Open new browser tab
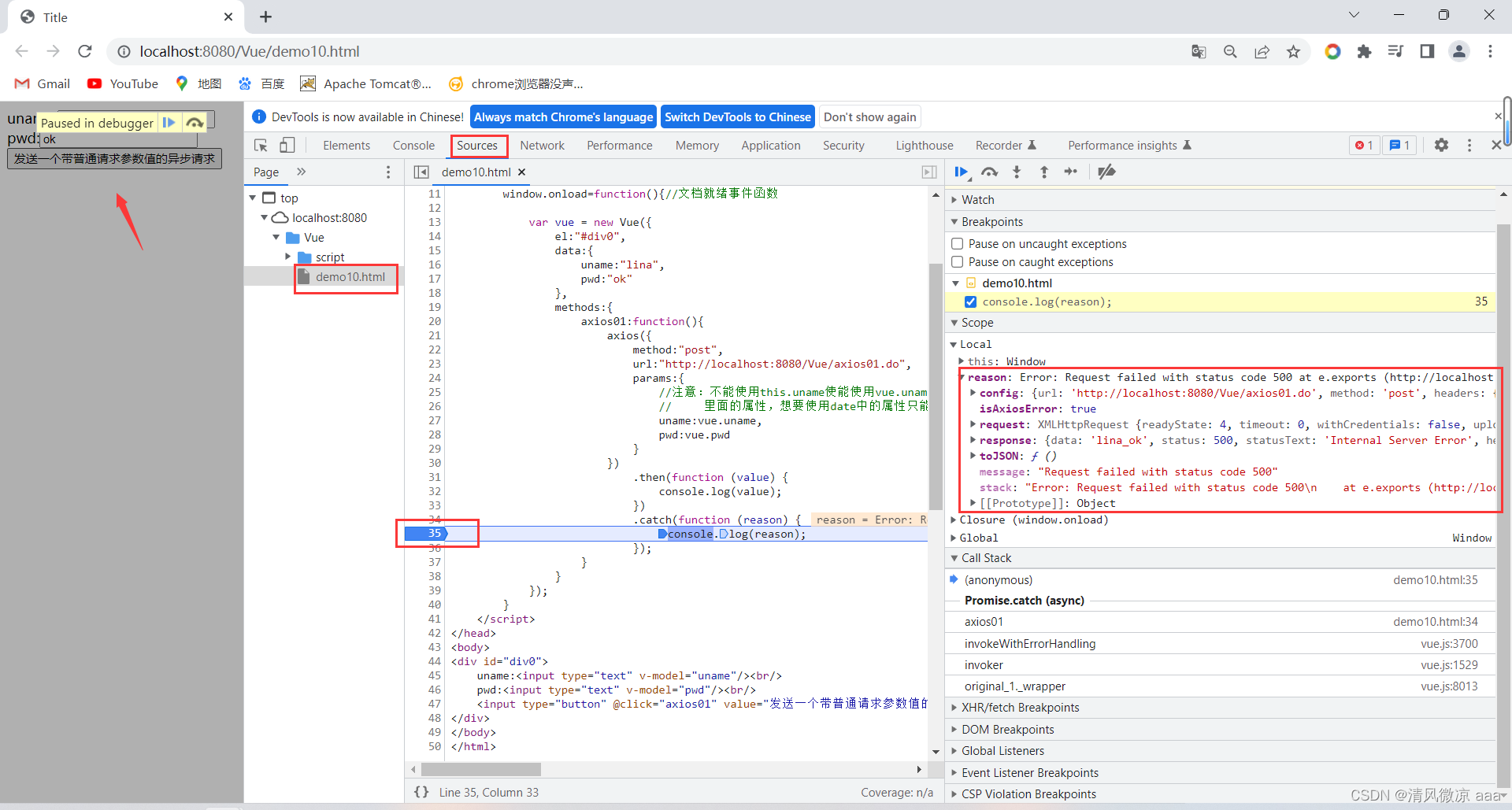The image size is (1512, 810). [265, 17]
